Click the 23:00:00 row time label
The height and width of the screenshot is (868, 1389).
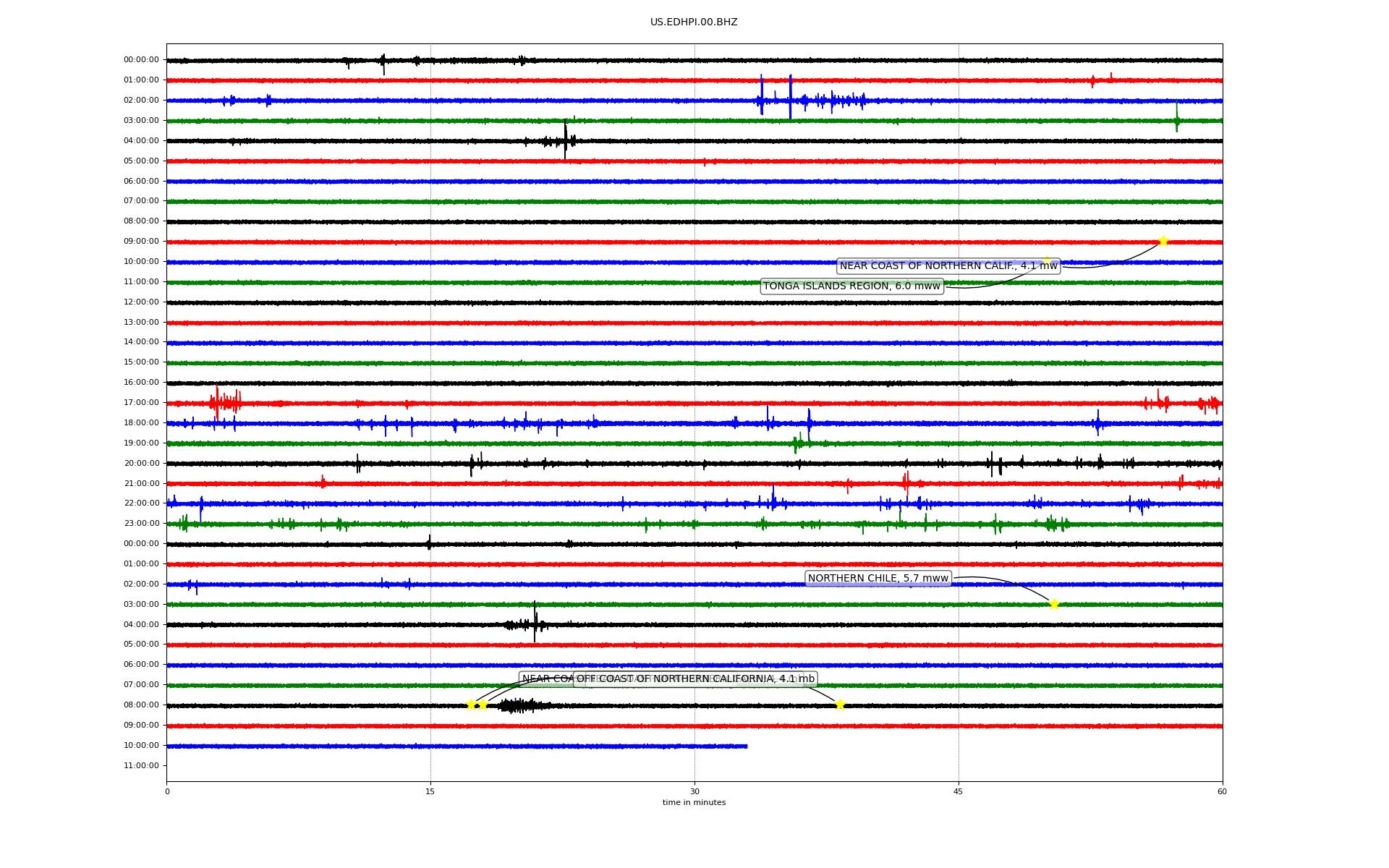(x=141, y=524)
